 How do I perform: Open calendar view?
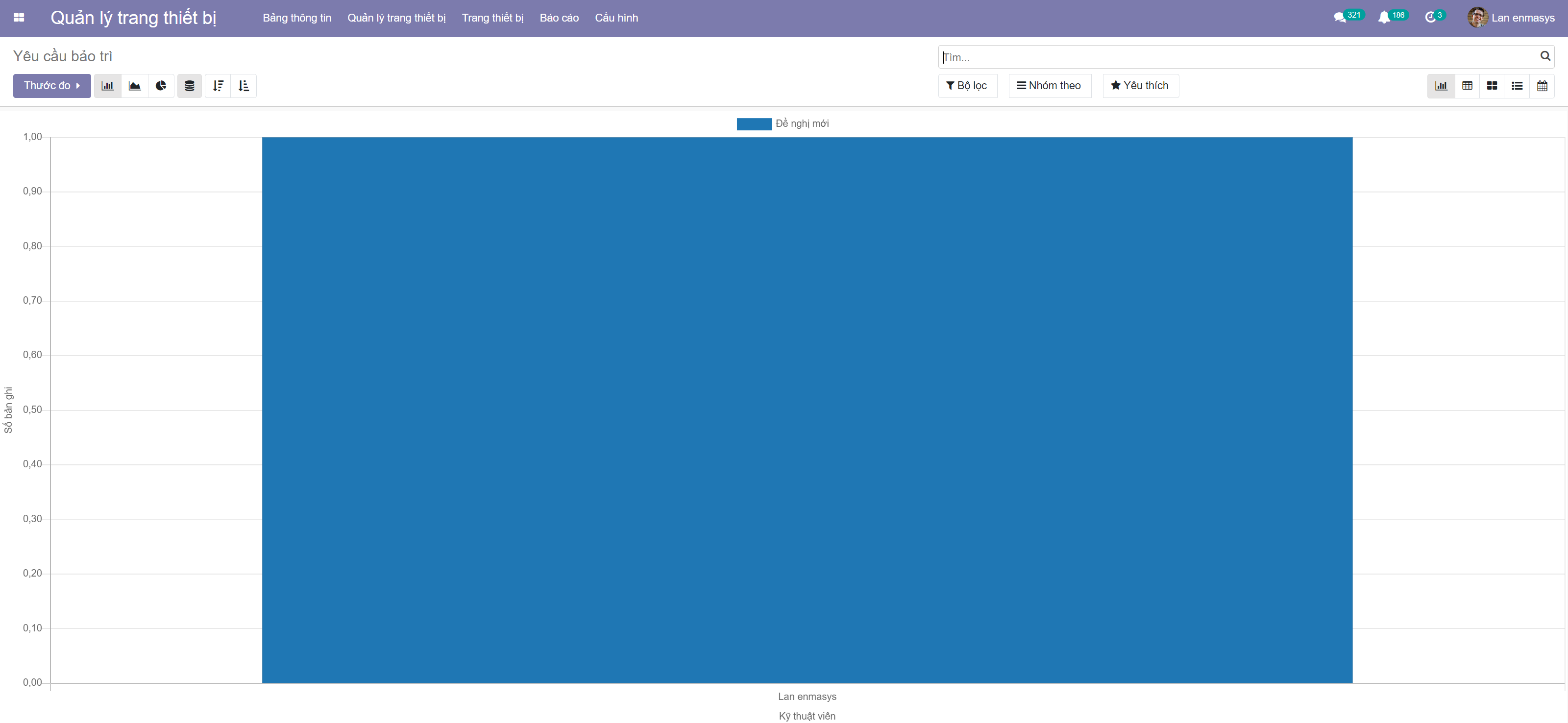(x=1542, y=86)
